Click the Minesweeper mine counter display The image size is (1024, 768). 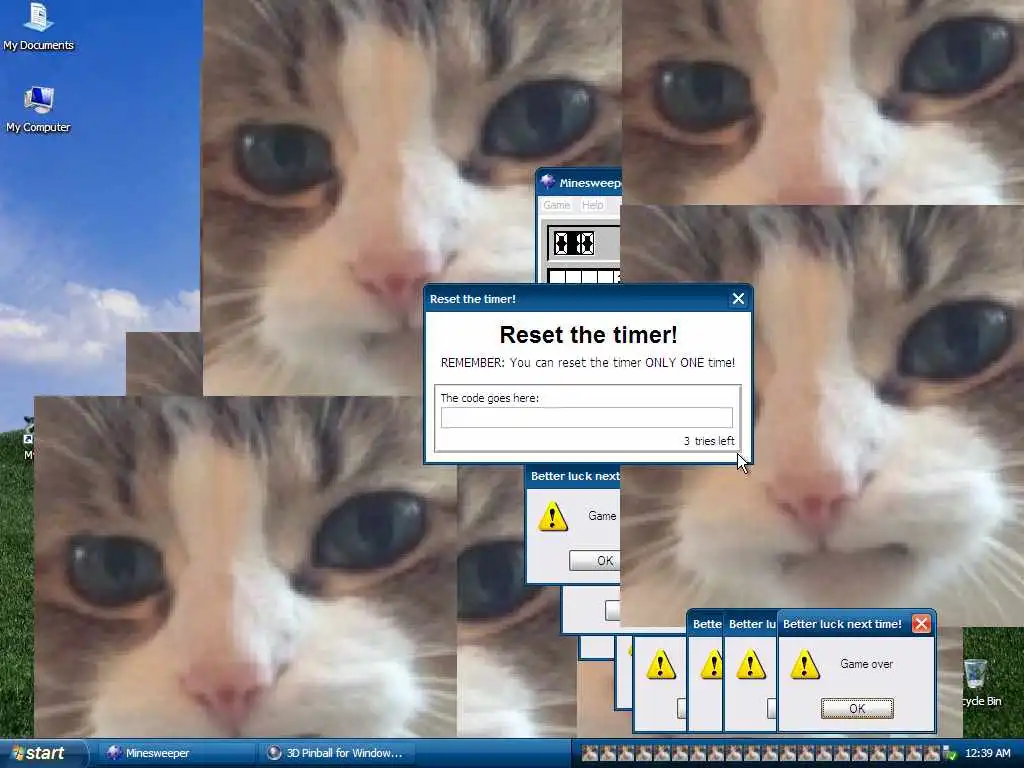click(x=574, y=244)
